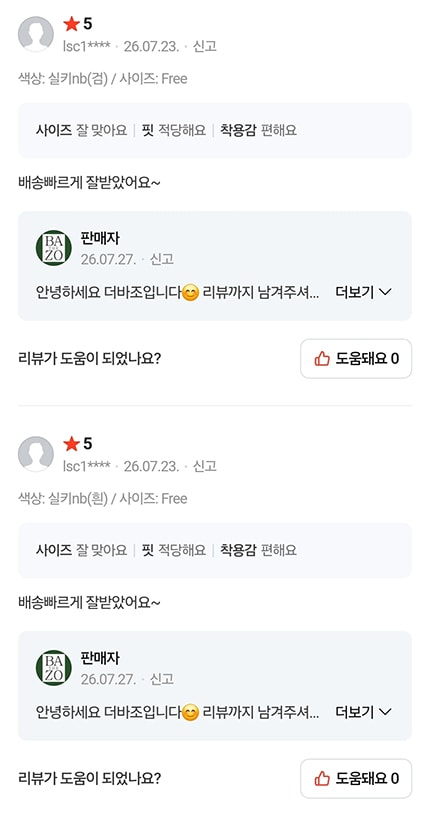
Task: Click the chevron arrow beside the first 더보기
Action: pyautogui.click(x=385, y=293)
